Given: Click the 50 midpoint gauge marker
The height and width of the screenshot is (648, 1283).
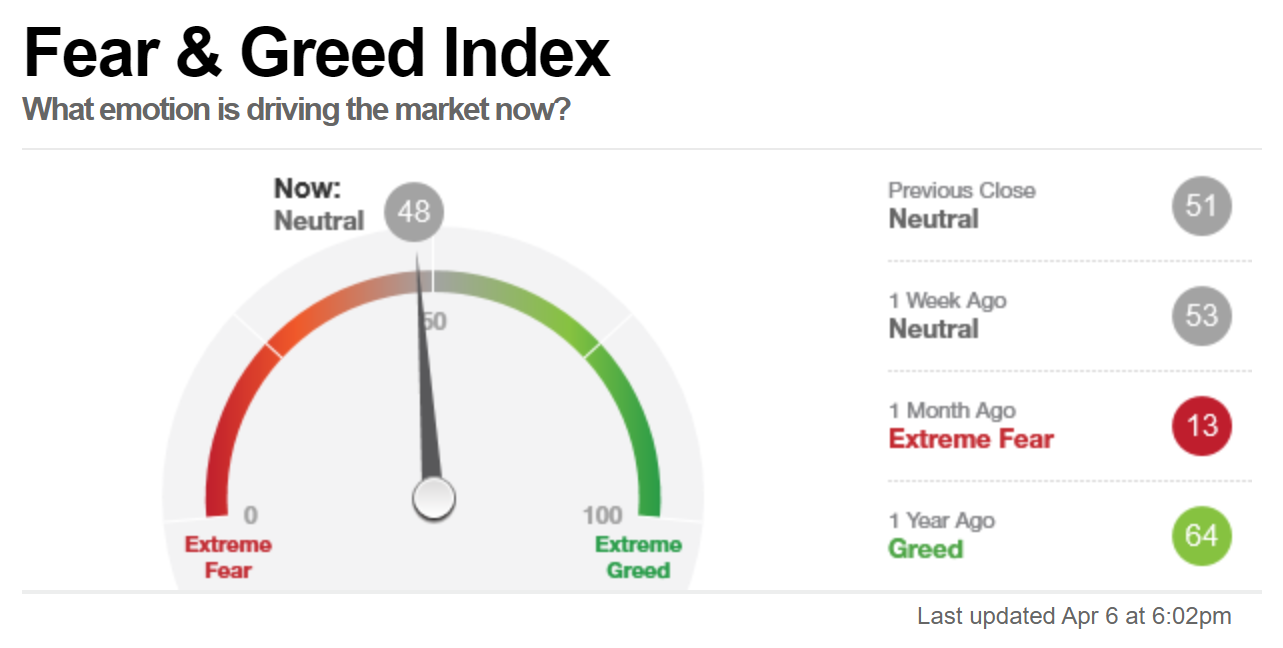Looking at the screenshot, I should pyautogui.click(x=433, y=322).
